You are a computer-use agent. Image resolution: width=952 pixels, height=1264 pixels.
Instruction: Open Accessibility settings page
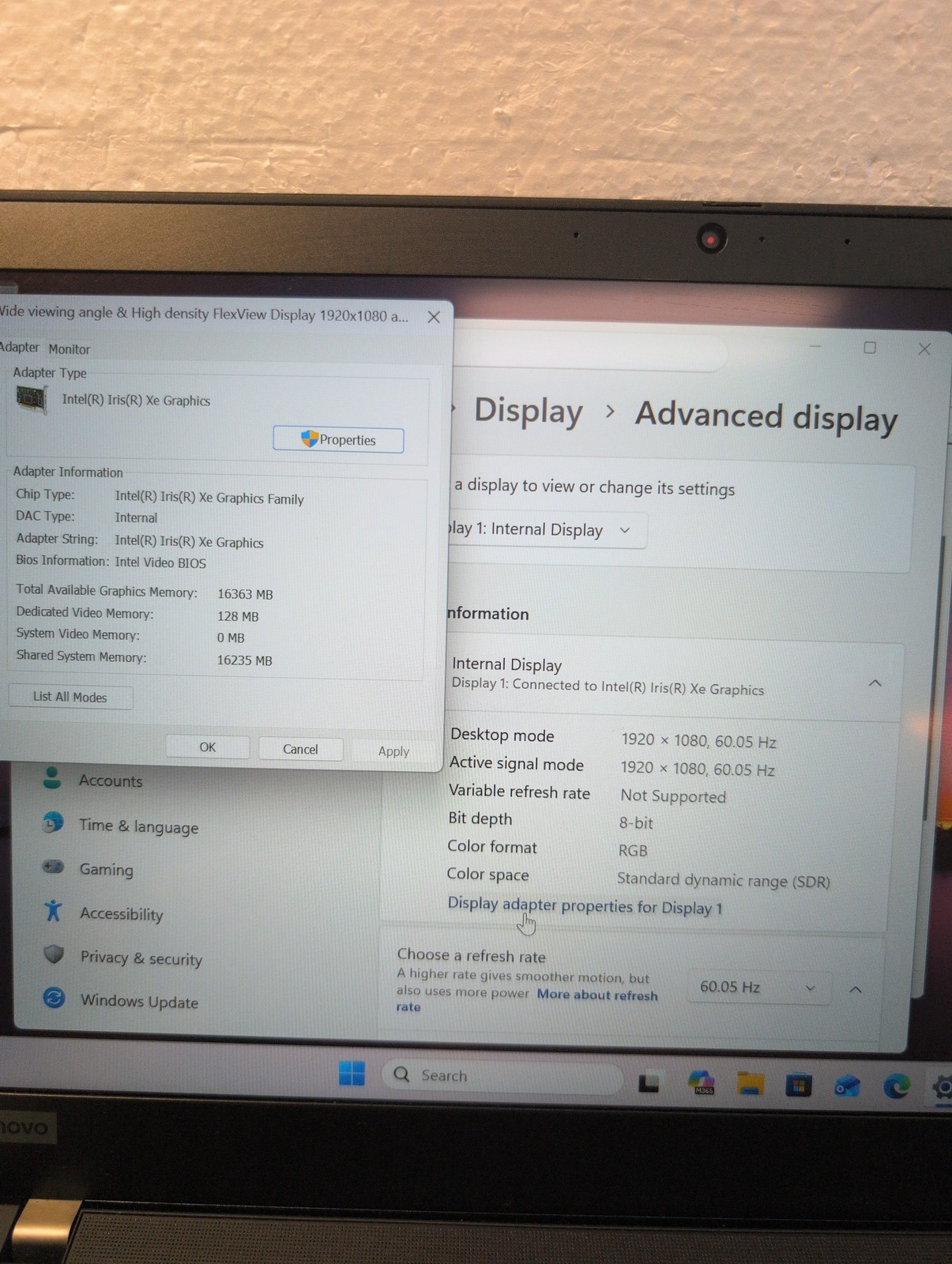click(121, 914)
